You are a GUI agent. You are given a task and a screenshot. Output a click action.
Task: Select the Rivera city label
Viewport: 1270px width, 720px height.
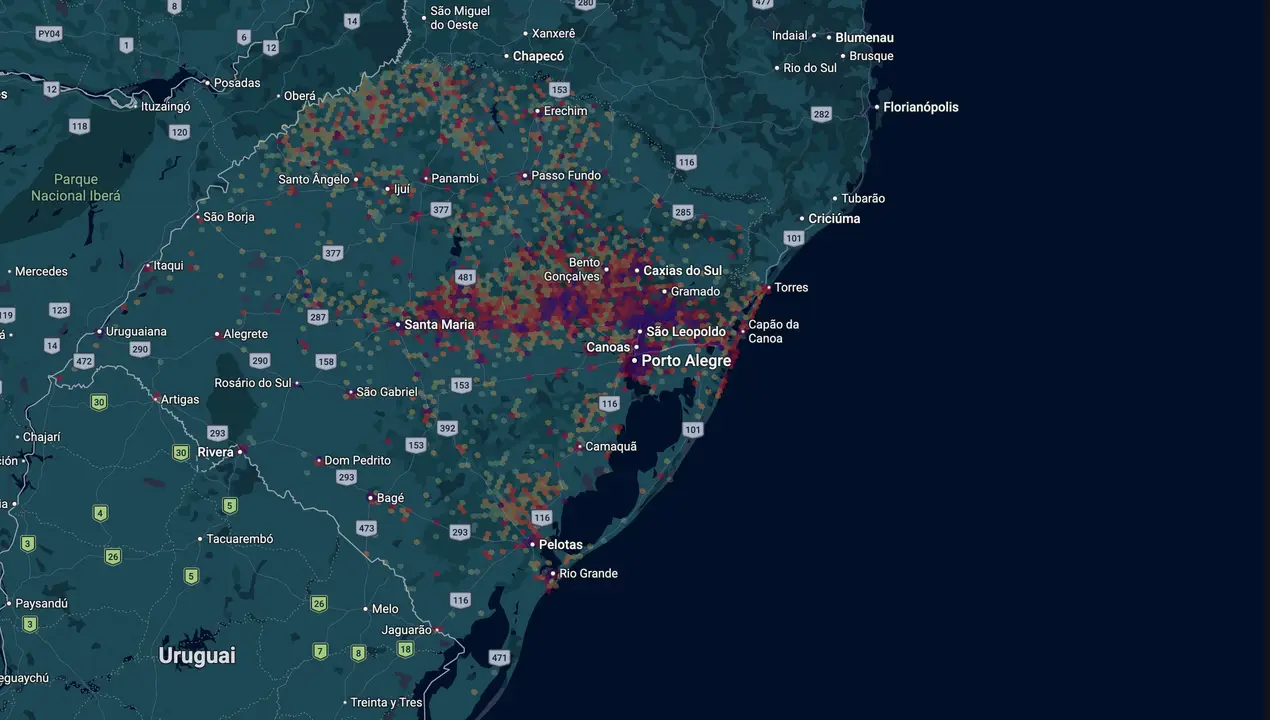(x=215, y=452)
